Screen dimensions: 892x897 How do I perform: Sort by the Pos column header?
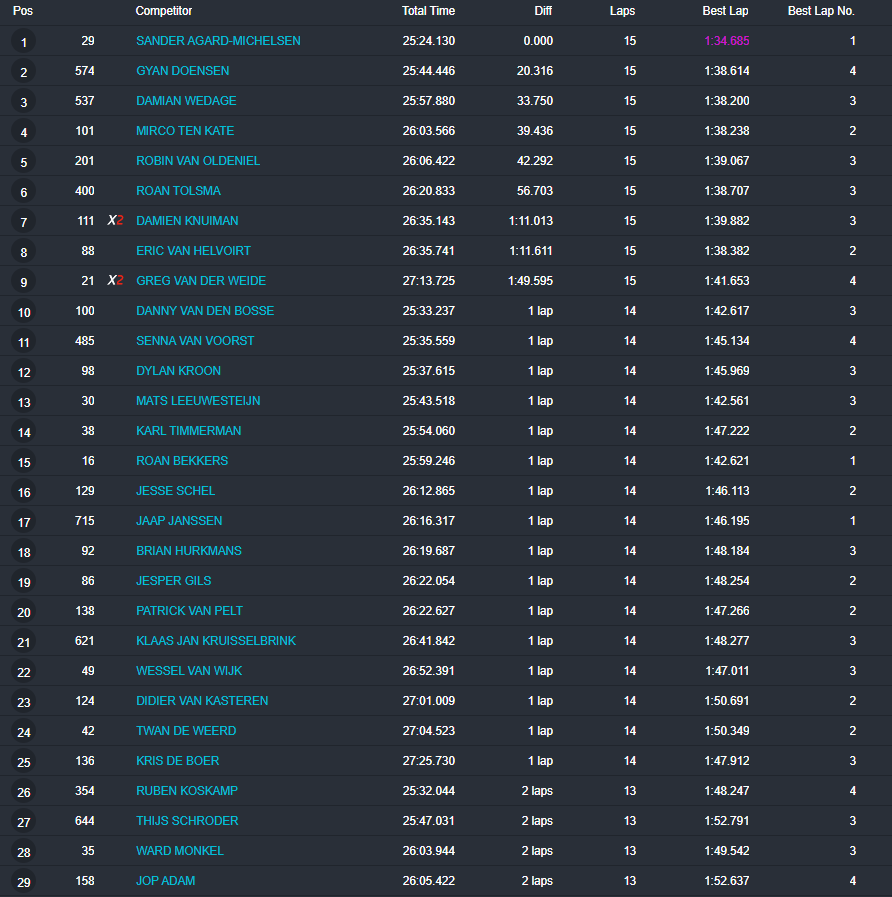click(22, 11)
